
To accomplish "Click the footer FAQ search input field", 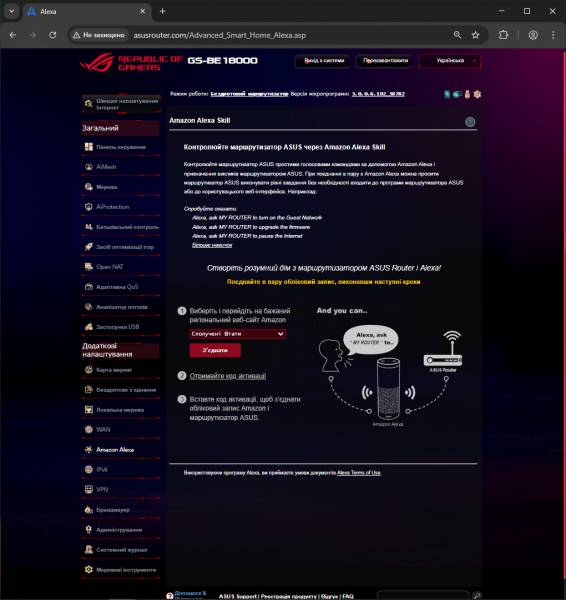I will pyautogui.click(x=423, y=595).
